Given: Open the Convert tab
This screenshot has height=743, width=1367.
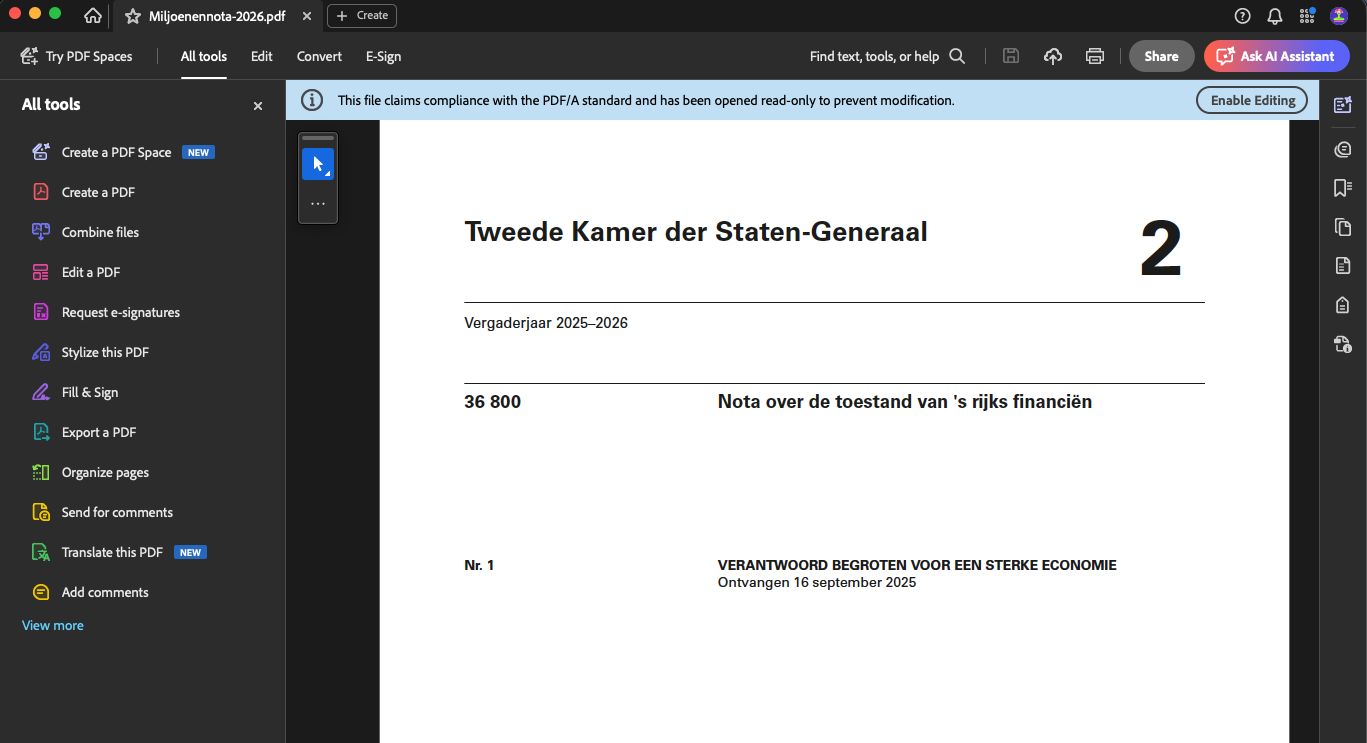Looking at the screenshot, I should [319, 56].
